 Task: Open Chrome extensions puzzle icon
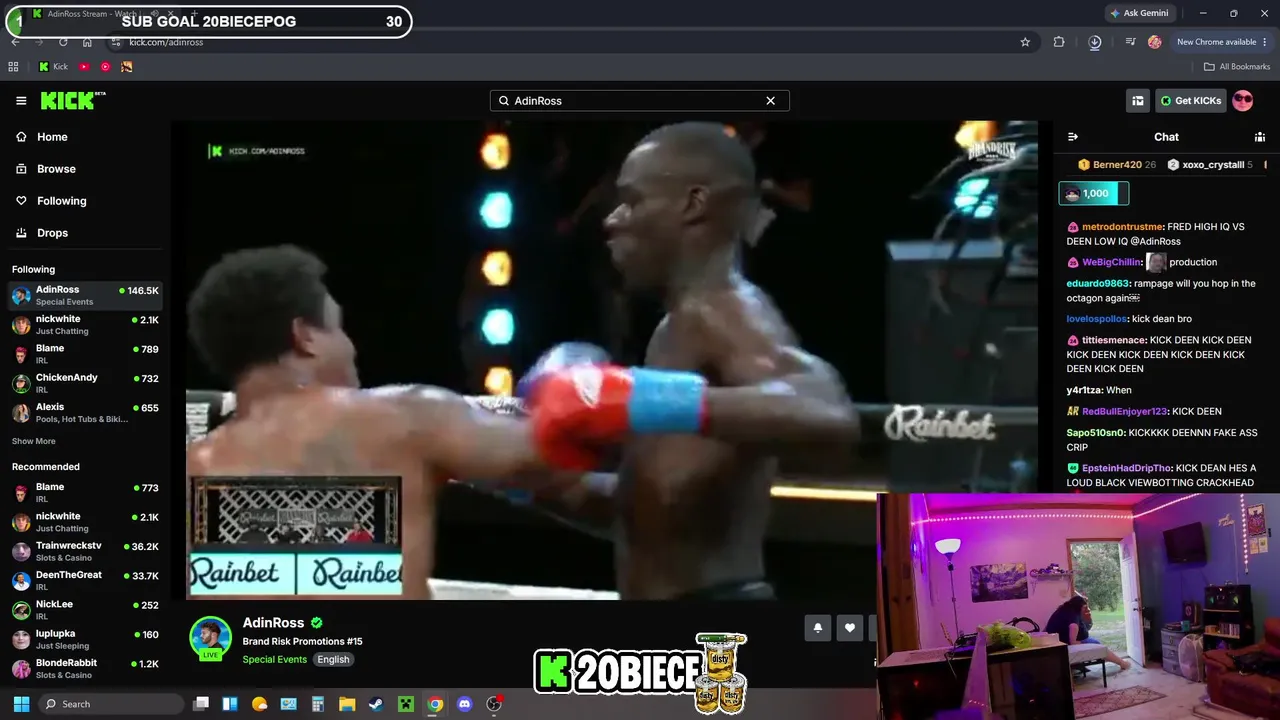1059,42
